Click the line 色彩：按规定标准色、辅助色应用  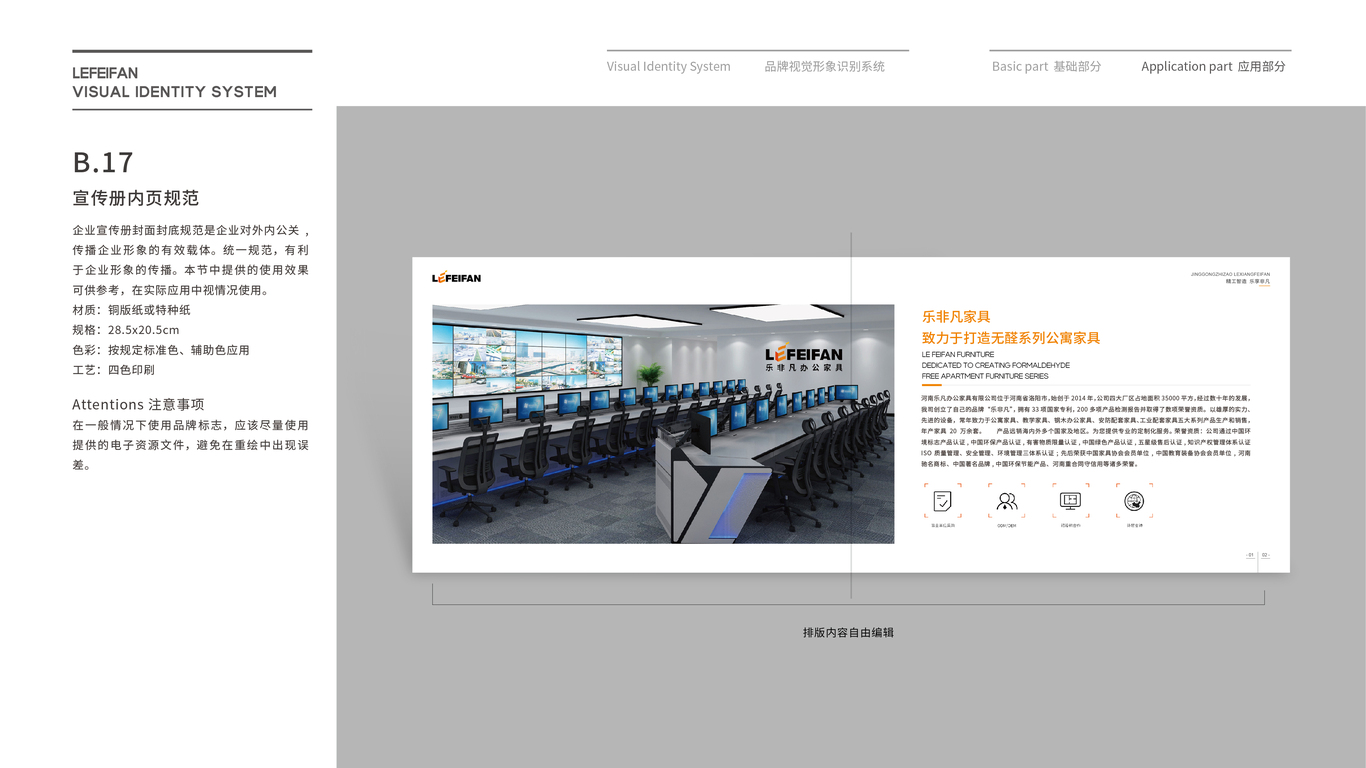[161, 350]
